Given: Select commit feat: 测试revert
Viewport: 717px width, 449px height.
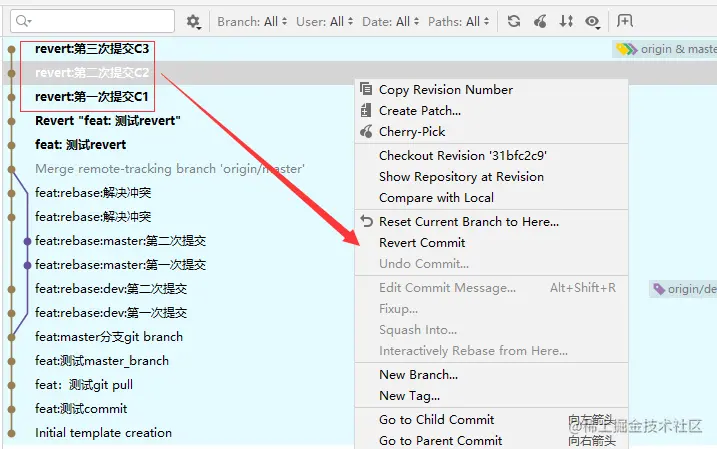Looking at the screenshot, I should tap(80, 144).
